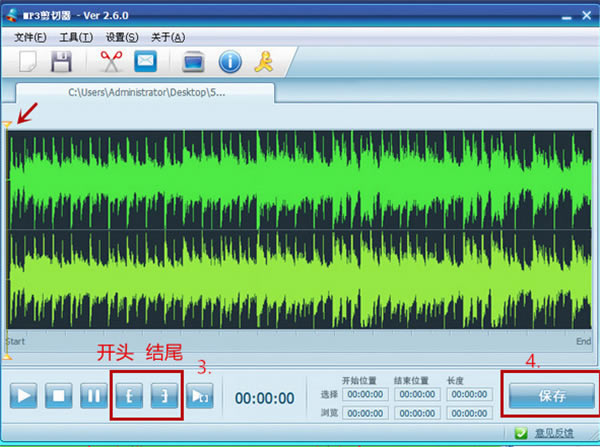Open the 设置(S) menu

[x=122, y=37]
